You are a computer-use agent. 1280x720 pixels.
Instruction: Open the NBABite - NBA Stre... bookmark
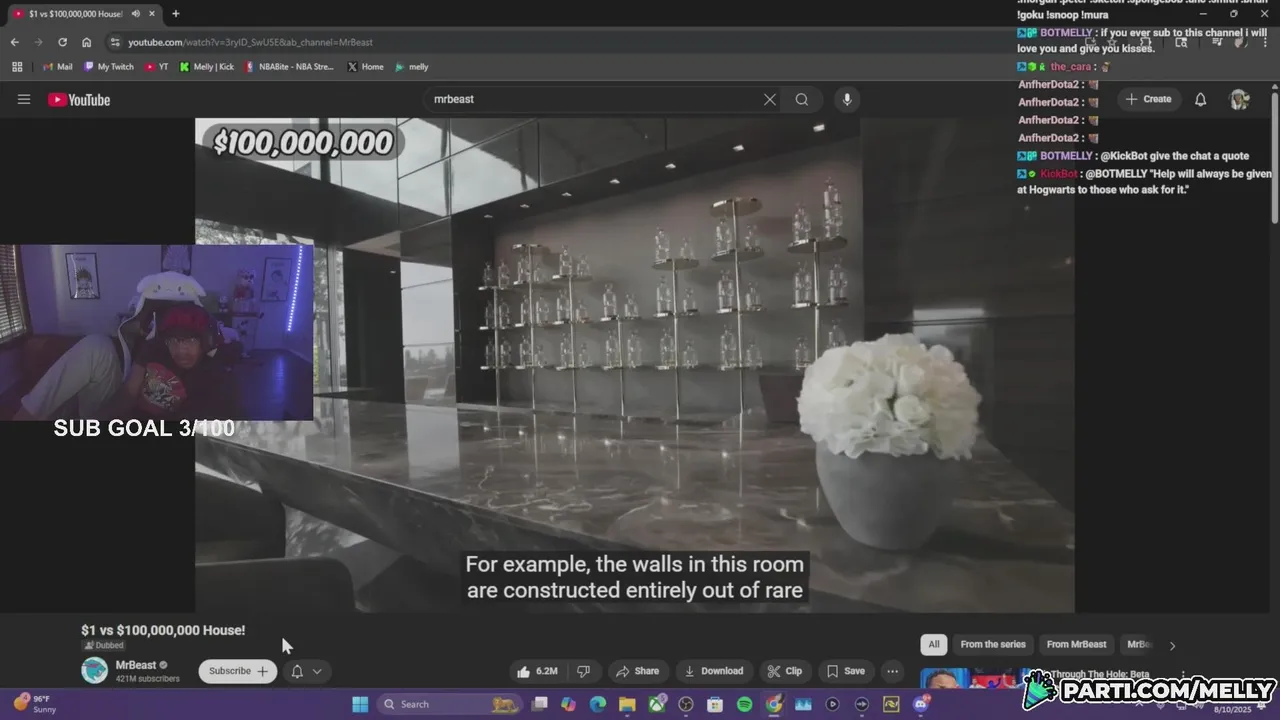(x=290, y=67)
